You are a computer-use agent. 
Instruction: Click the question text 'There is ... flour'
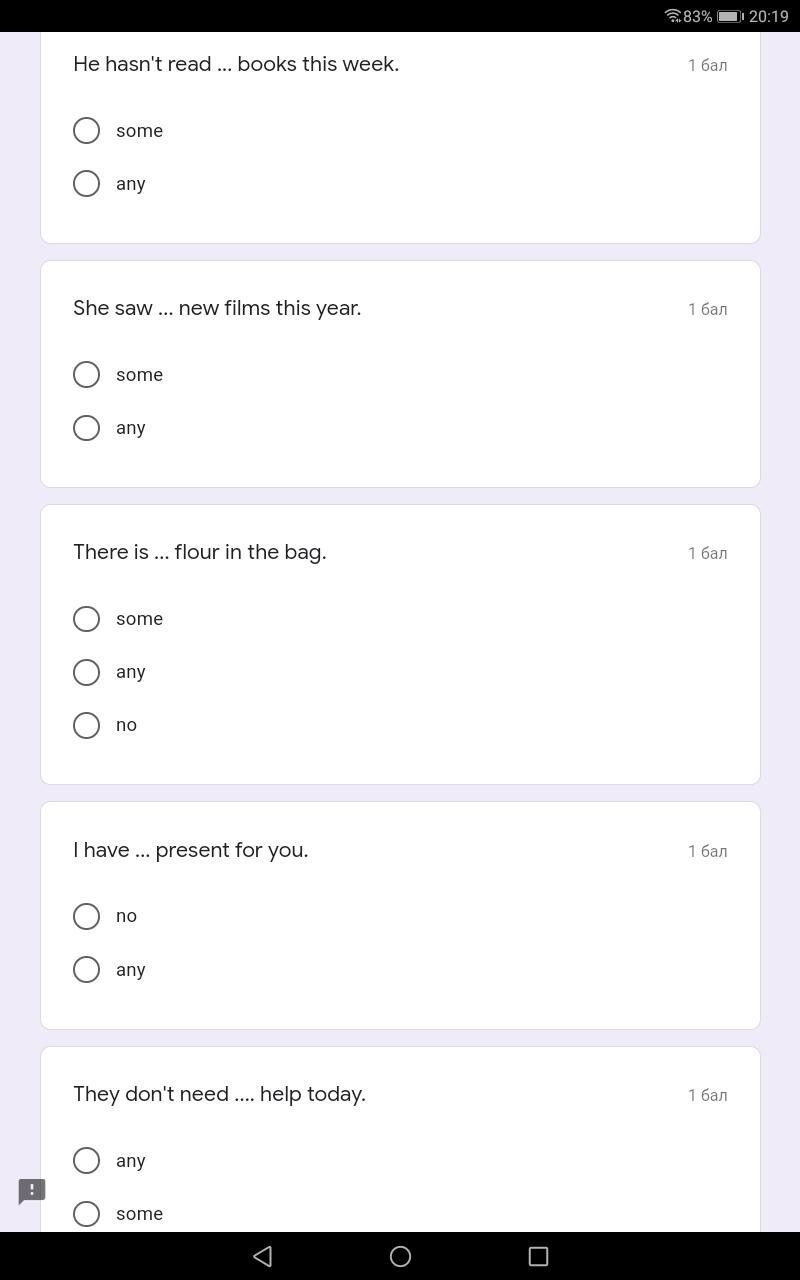point(200,552)
